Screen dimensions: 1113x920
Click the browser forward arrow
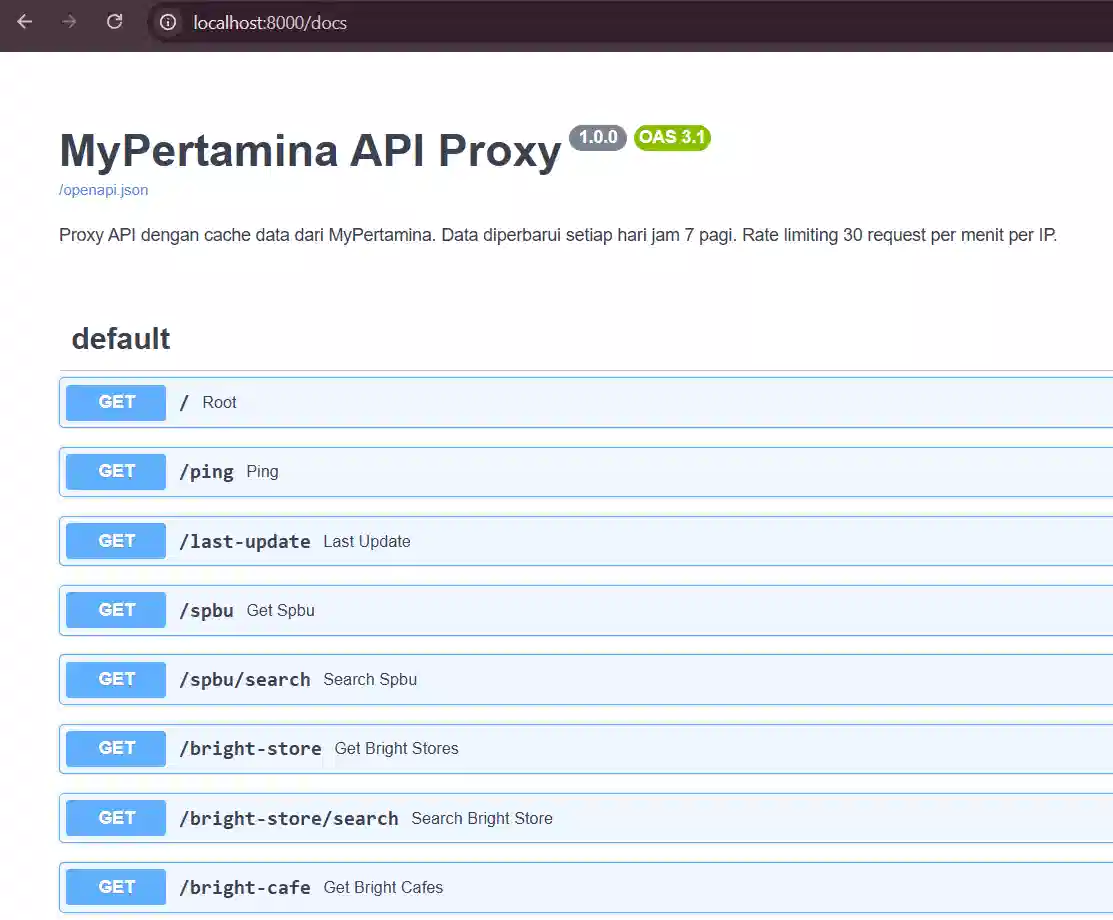point(69,22)
